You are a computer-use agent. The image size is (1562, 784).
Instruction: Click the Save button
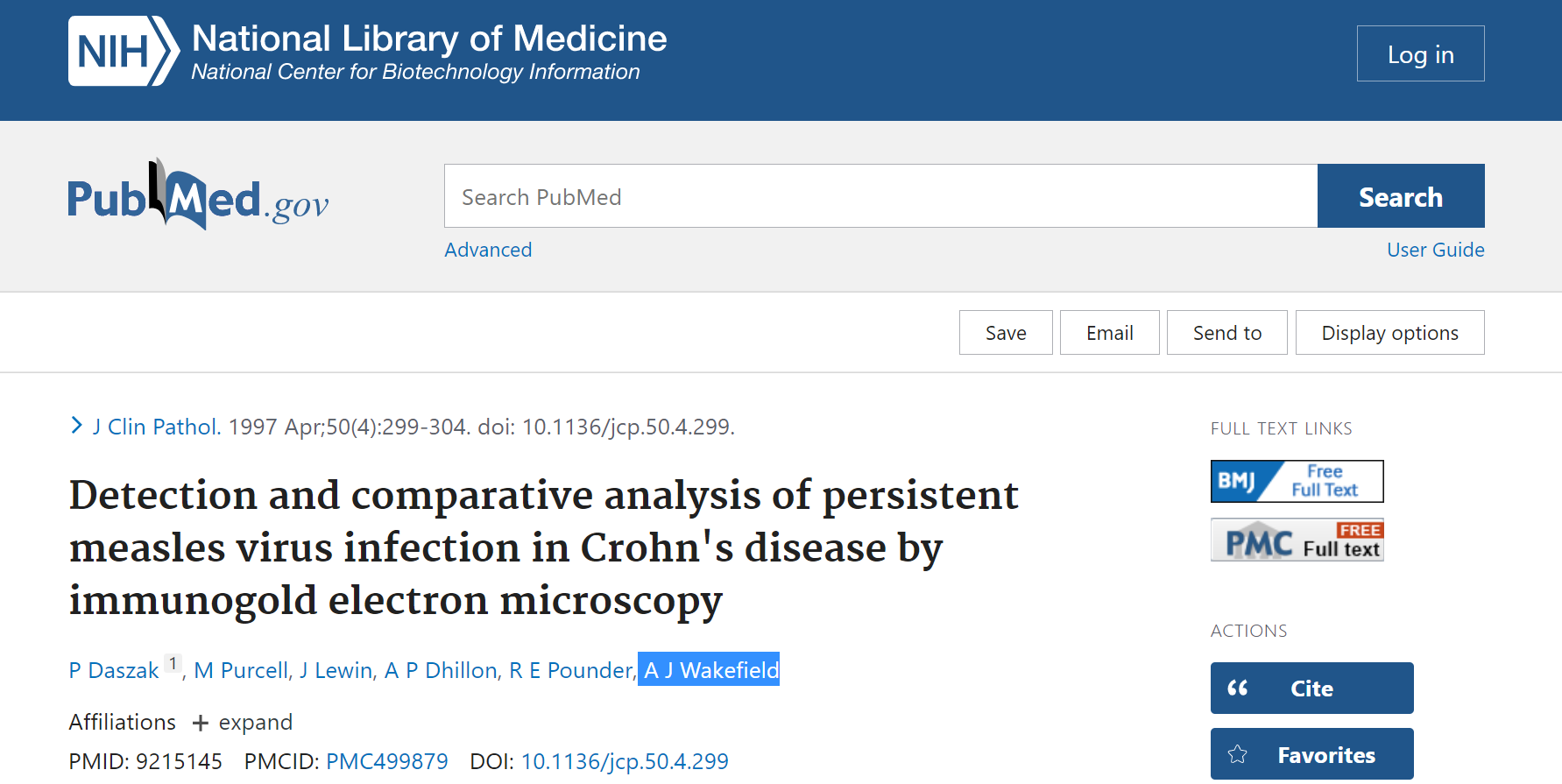pyautogui.click(x=1005, y=333)
